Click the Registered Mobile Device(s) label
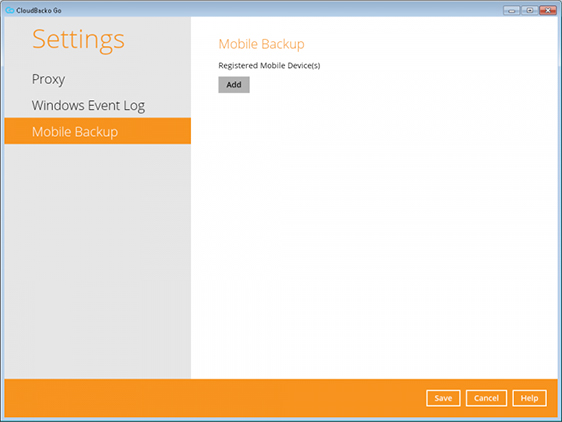Screen dimensions: 562x422 269,66
